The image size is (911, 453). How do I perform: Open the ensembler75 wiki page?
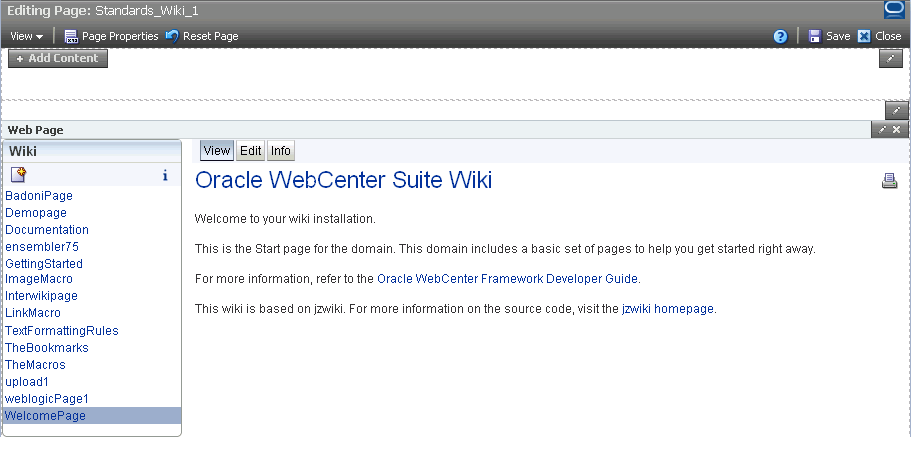[x=42, y=246]
